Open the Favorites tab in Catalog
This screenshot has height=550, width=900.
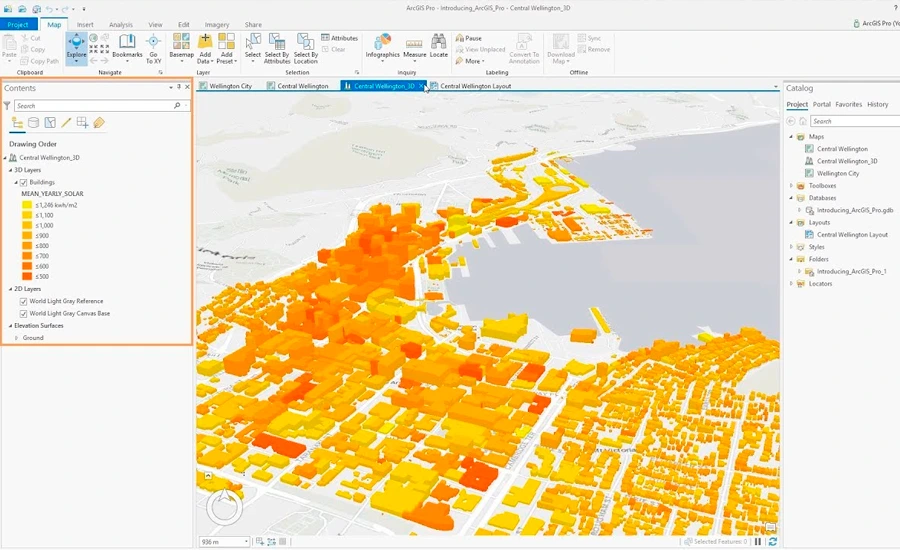click(848, 104)
